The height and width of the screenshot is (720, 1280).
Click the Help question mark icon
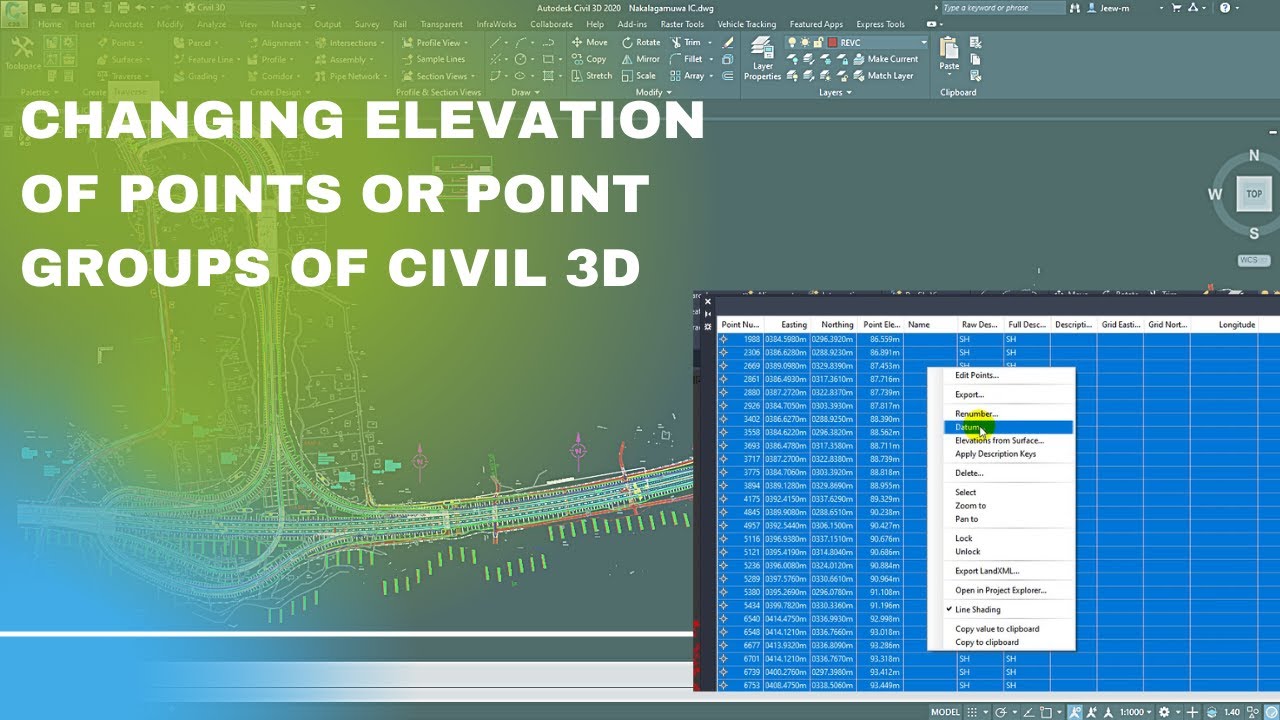coord(1224,7)
